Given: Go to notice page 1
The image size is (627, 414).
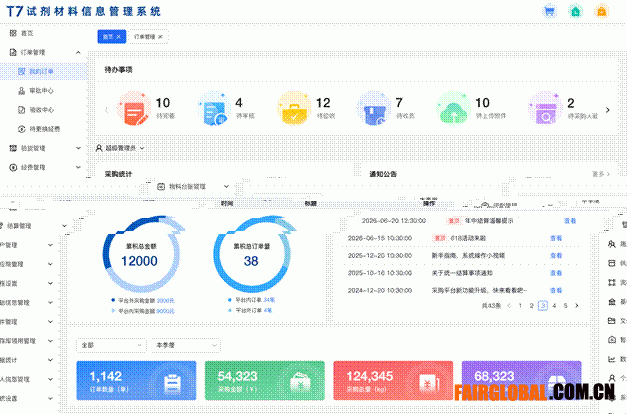Looking at the screenshot, I should click(520, 306).
